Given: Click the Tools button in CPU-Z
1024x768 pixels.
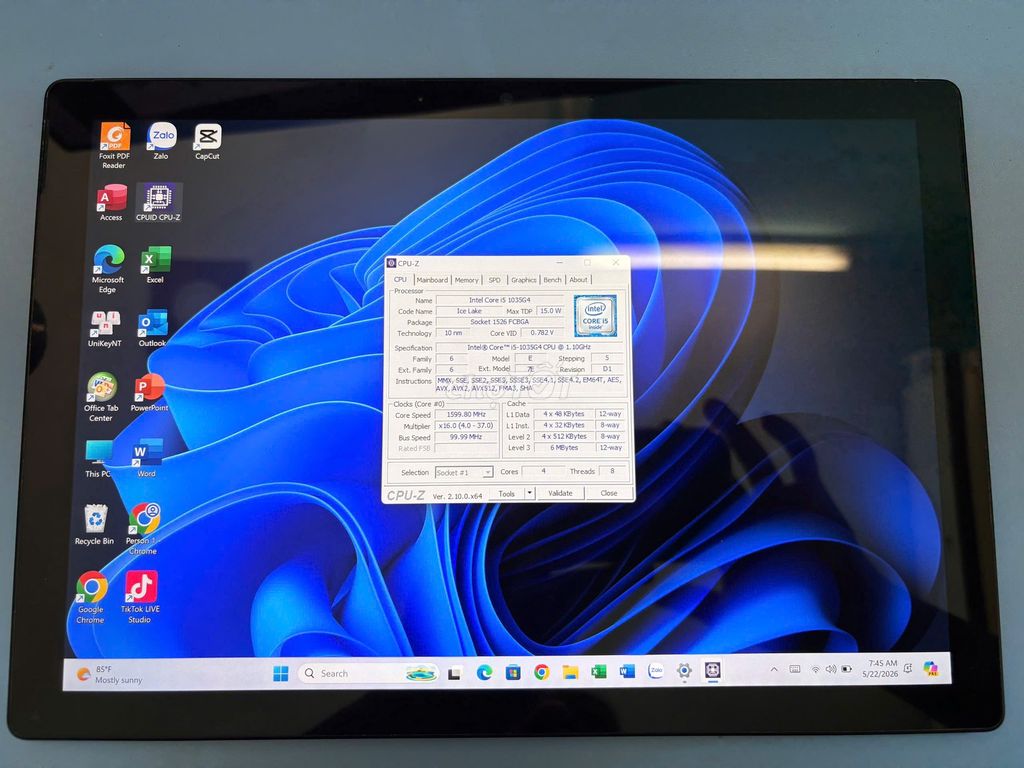Looking at the screenshot, I should coord(507,494).
